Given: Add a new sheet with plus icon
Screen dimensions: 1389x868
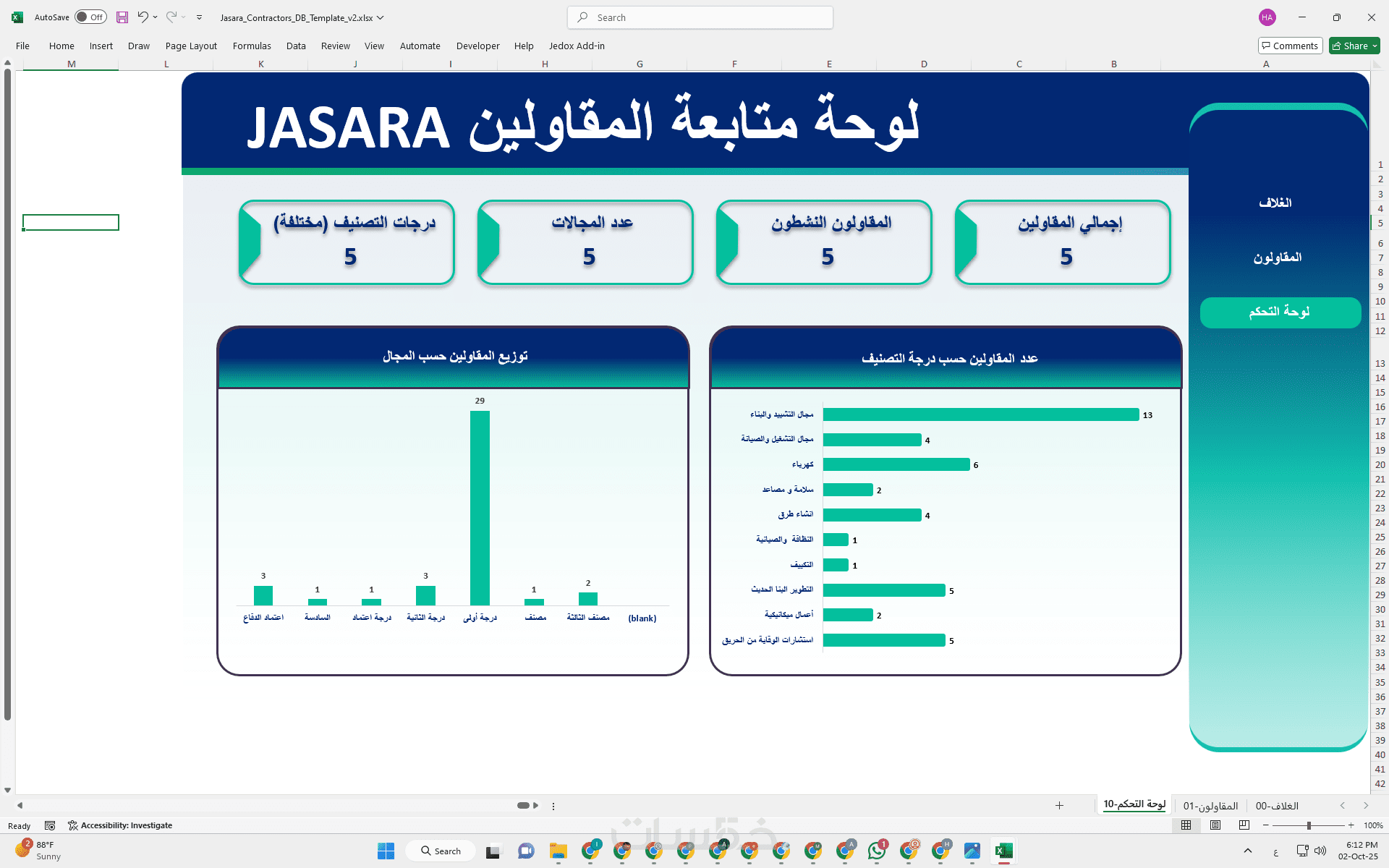Looking at the screenshot, I should pos(1059,806).
